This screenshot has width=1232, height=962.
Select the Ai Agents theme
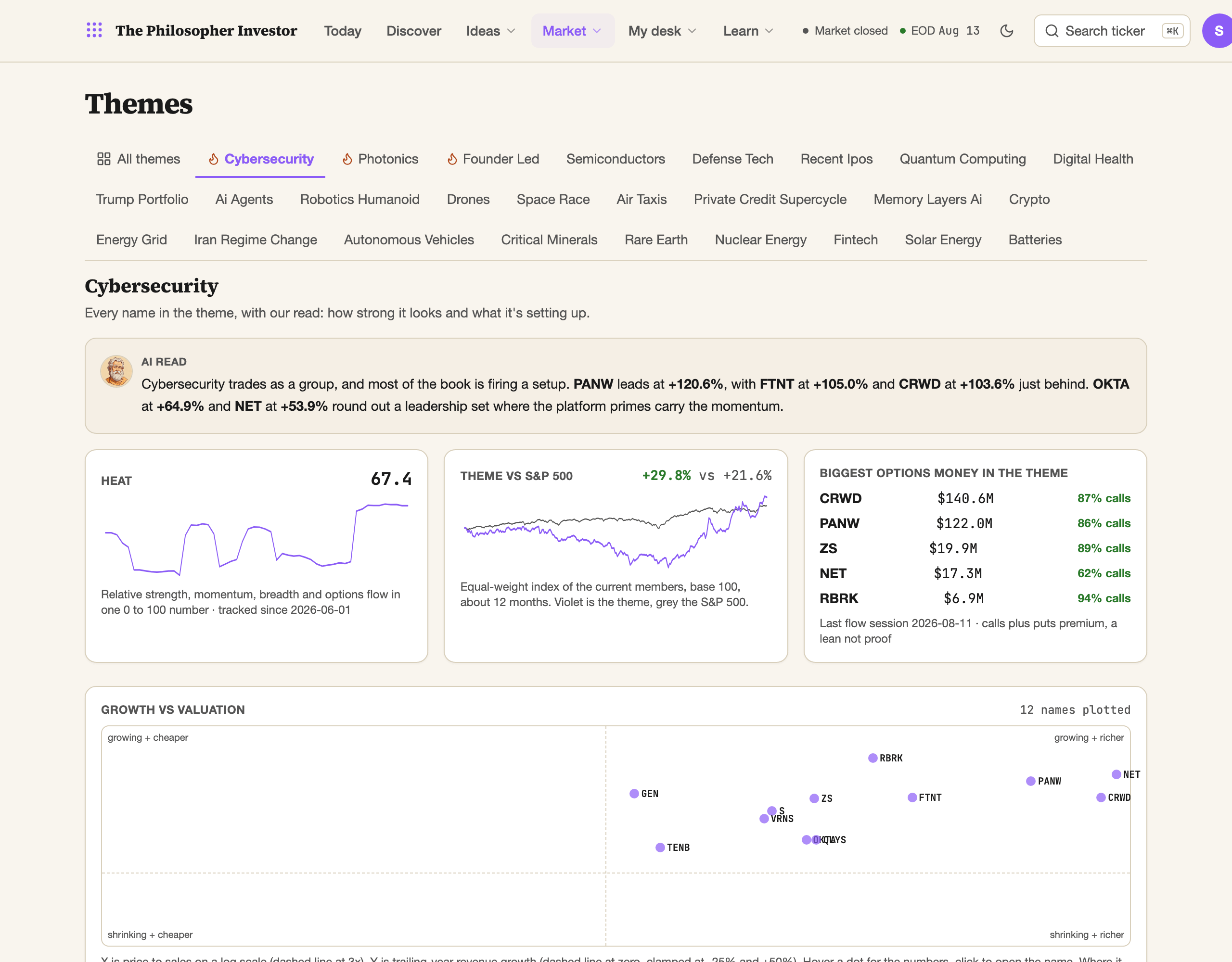pos(244,199)
